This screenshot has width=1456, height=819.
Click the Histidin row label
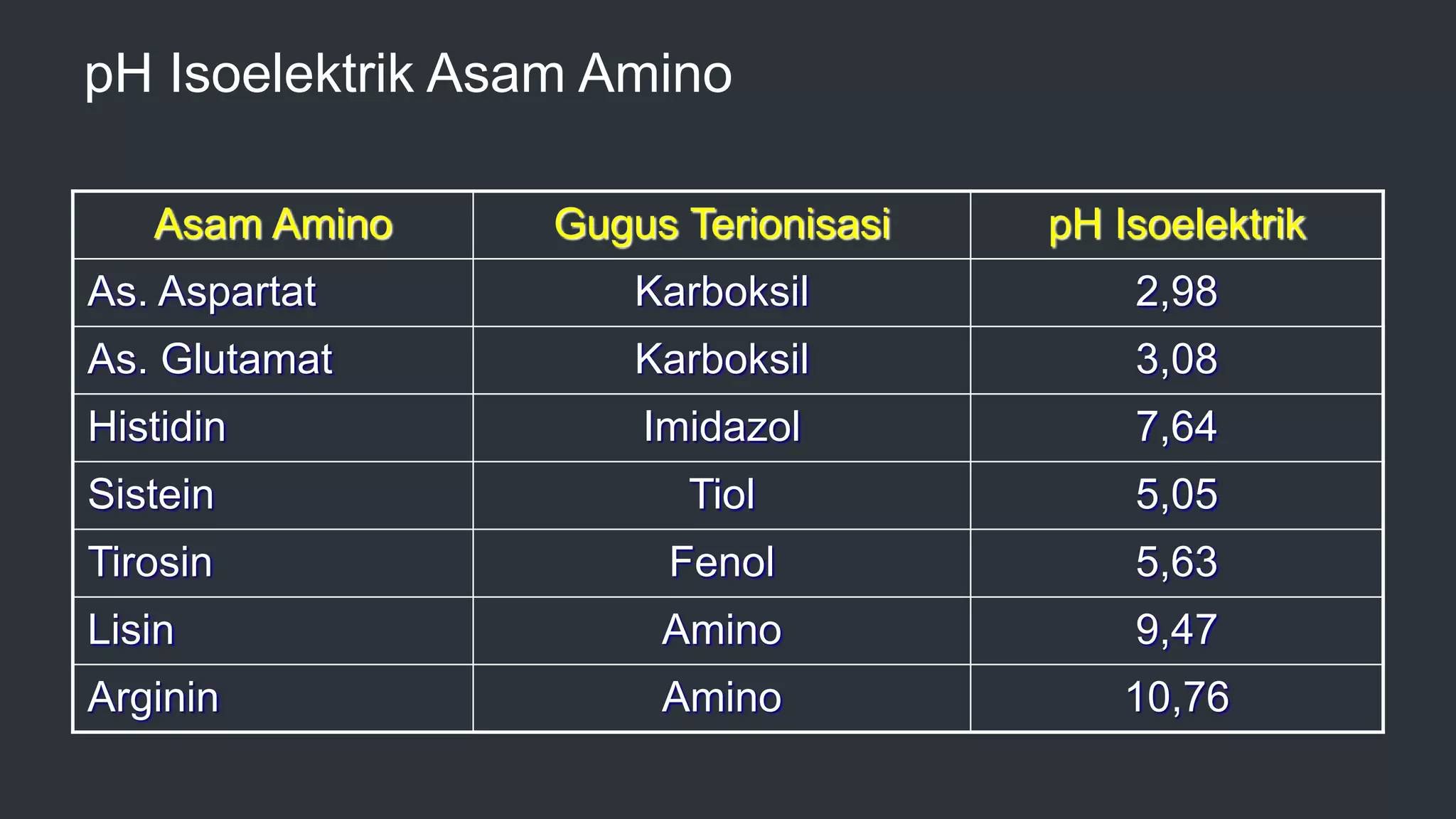(x=157, y=427)
